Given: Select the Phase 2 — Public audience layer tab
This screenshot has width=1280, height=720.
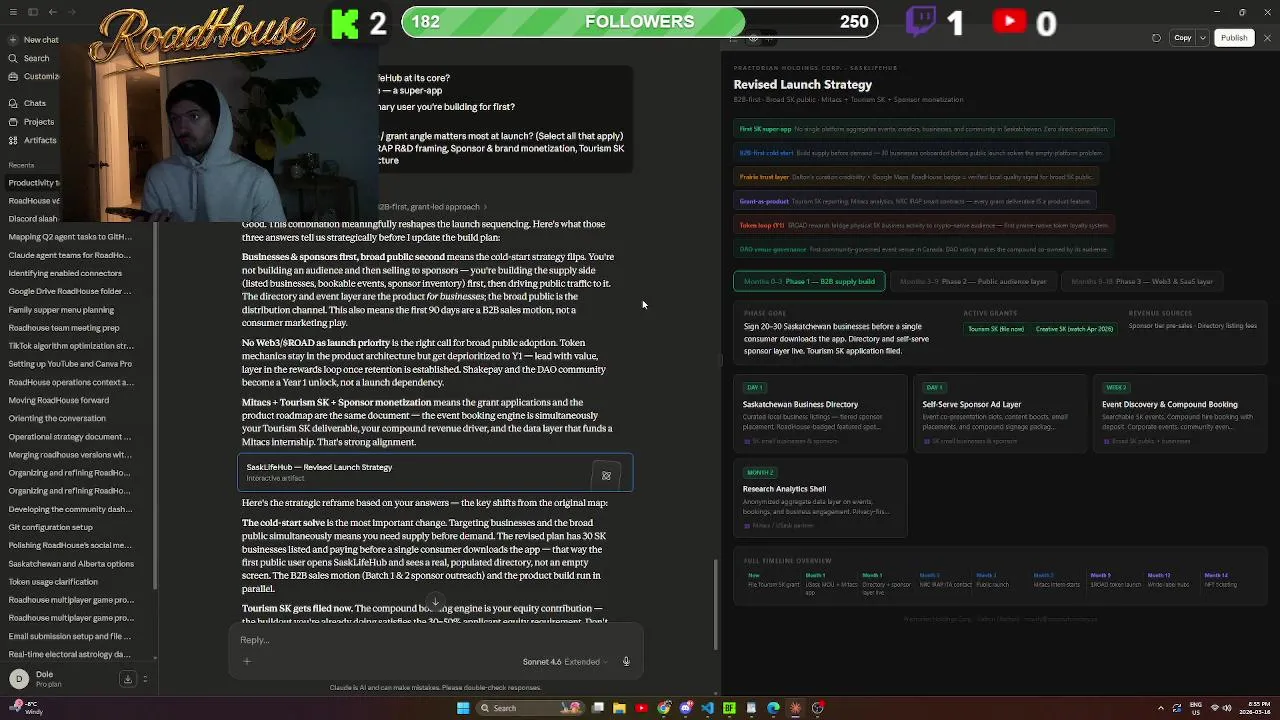Looking at the screenshot, I should click(973, 281).
